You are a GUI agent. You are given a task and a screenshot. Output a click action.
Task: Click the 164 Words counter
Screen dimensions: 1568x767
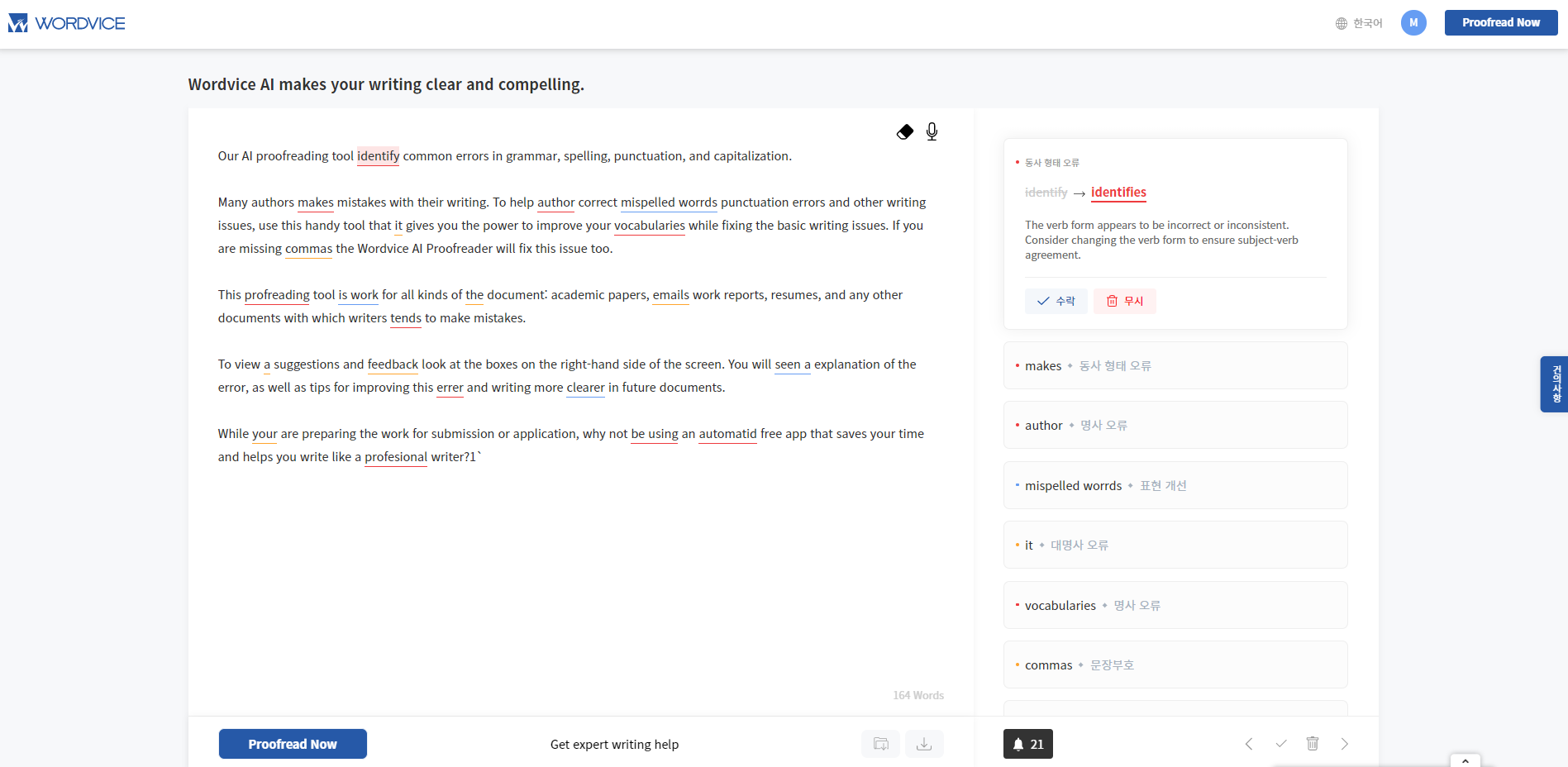pyautogui.click(x=918, y=695)
